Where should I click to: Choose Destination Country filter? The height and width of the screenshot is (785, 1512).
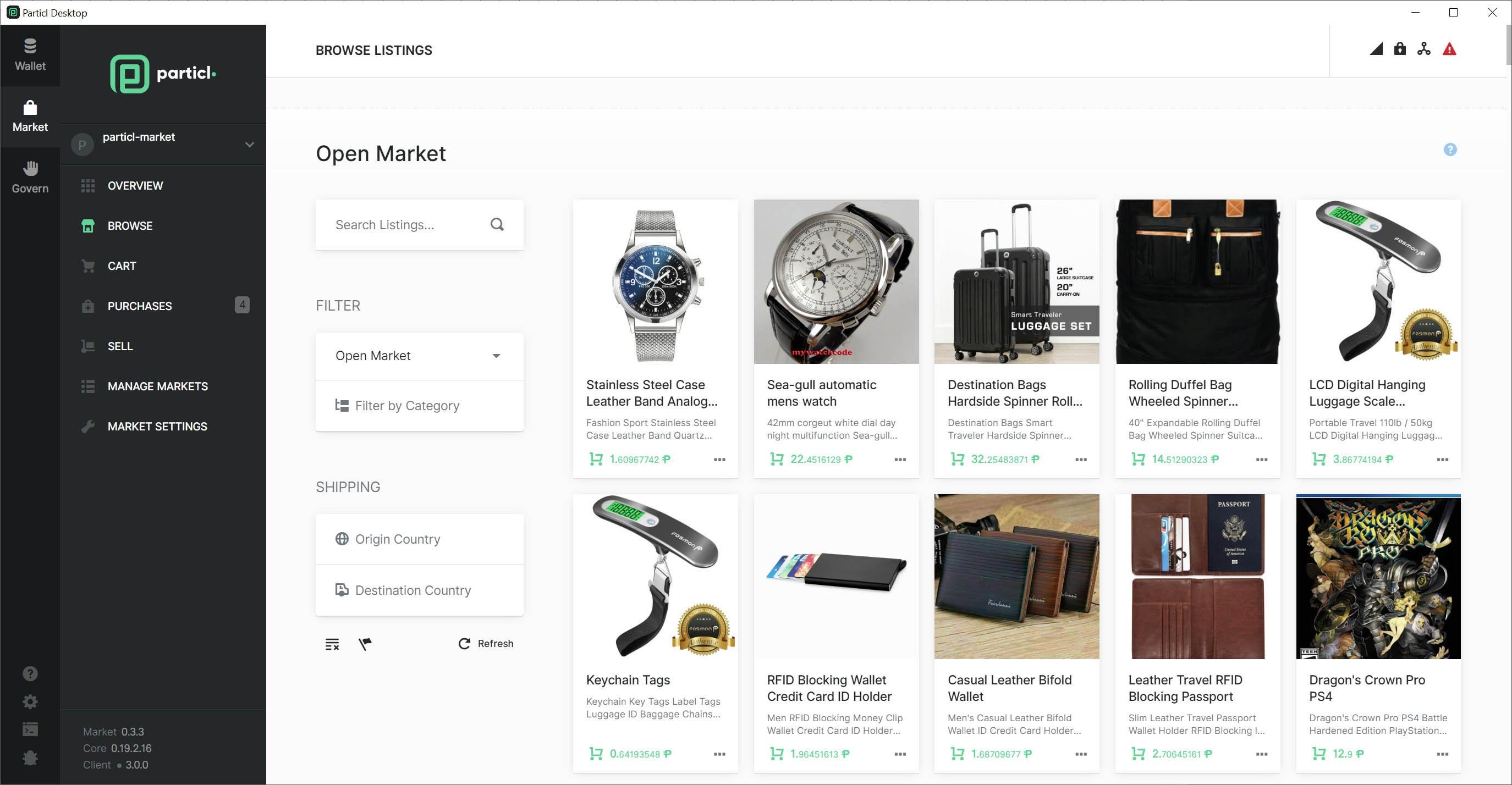pyautogui.click(x=419, y=590)
